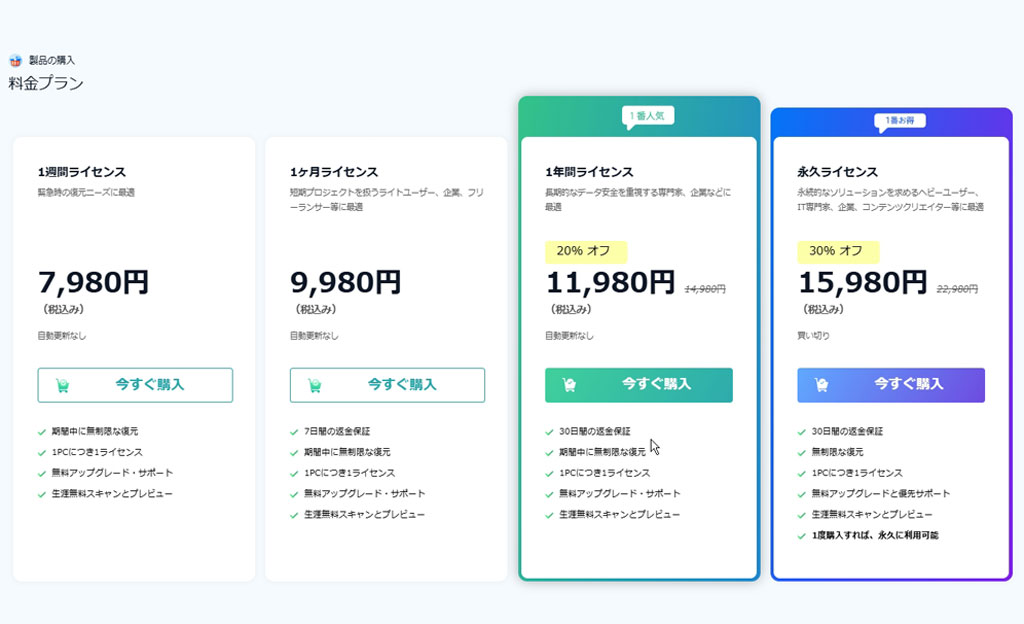Click the crossed-out 22,980円 original price
Viewport: 1024px width, 624px height.
(956, 289)
